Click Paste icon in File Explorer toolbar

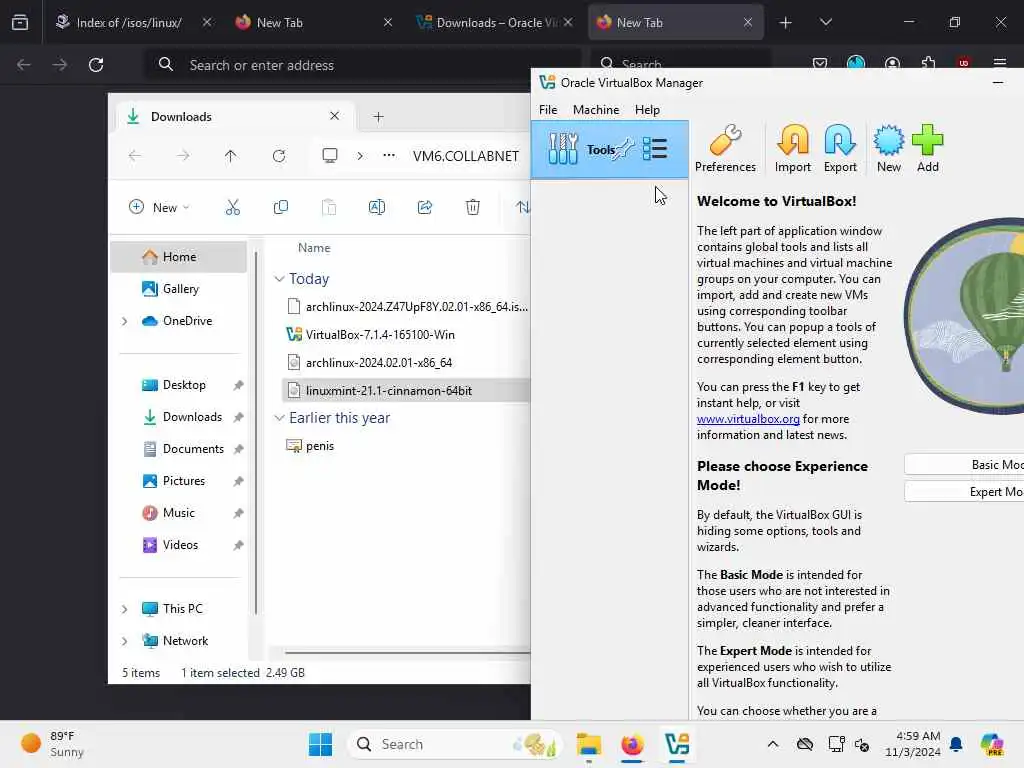pos(328,207)
